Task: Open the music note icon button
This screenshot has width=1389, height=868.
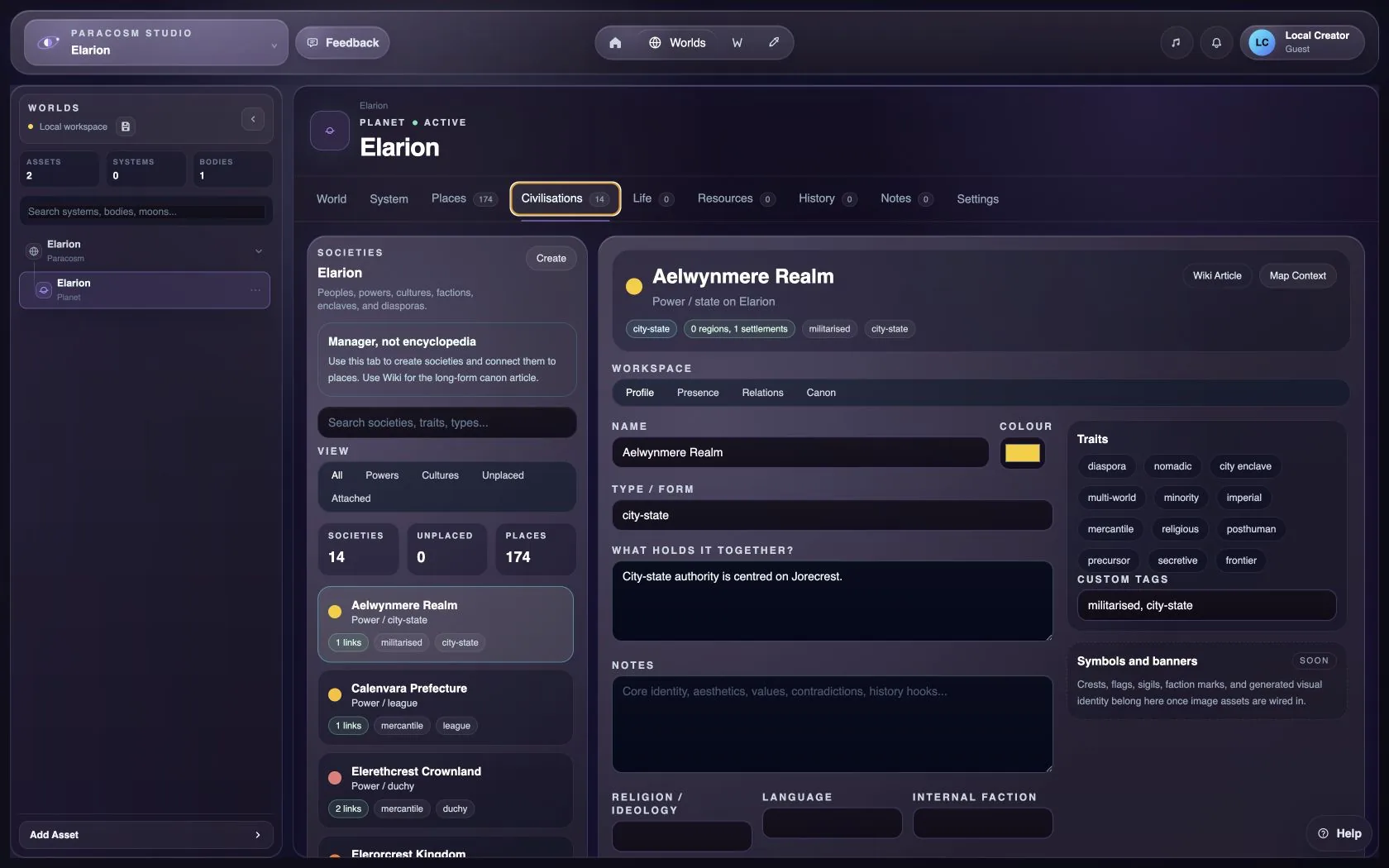Action: pyautogui.click(x=1176, y=43)
